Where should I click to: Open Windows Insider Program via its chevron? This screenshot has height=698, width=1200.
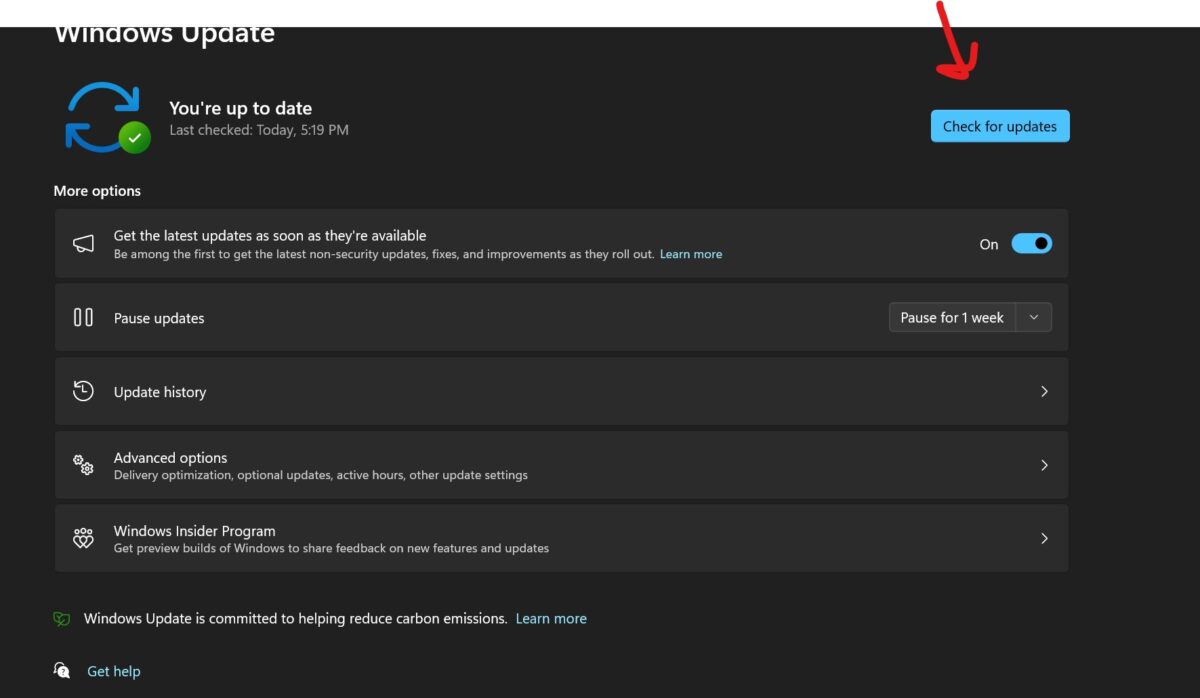(x=1044, y=539)
